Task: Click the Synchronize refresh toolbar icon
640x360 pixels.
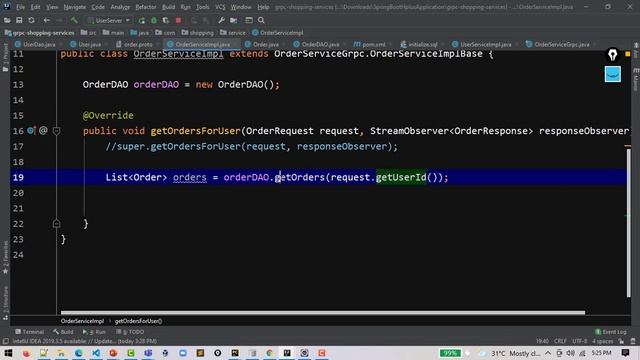Action: click(x=31, y=20)
